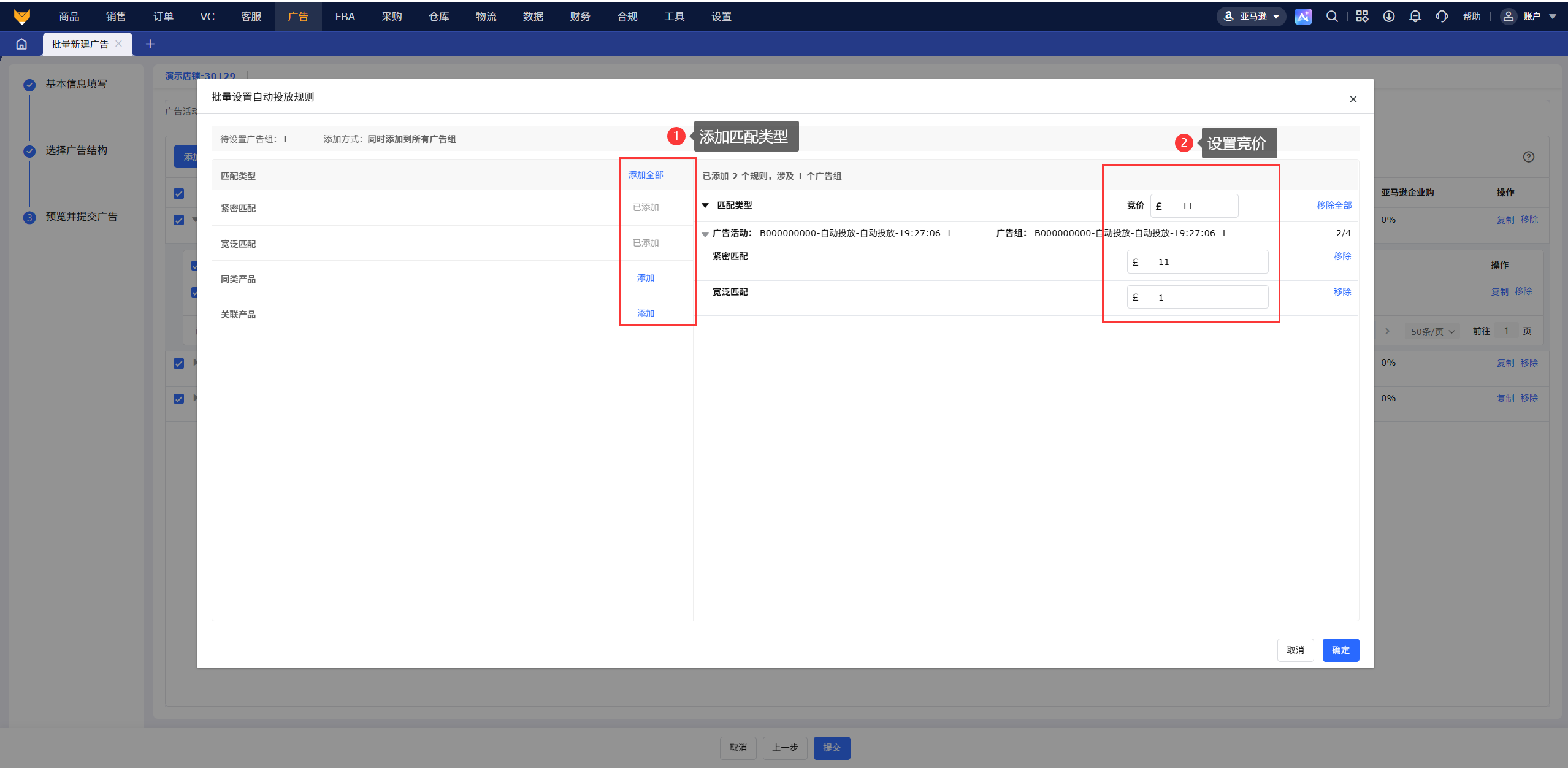
Task: Click 移除全部 to remove all rules
Action: [1334, 205]
